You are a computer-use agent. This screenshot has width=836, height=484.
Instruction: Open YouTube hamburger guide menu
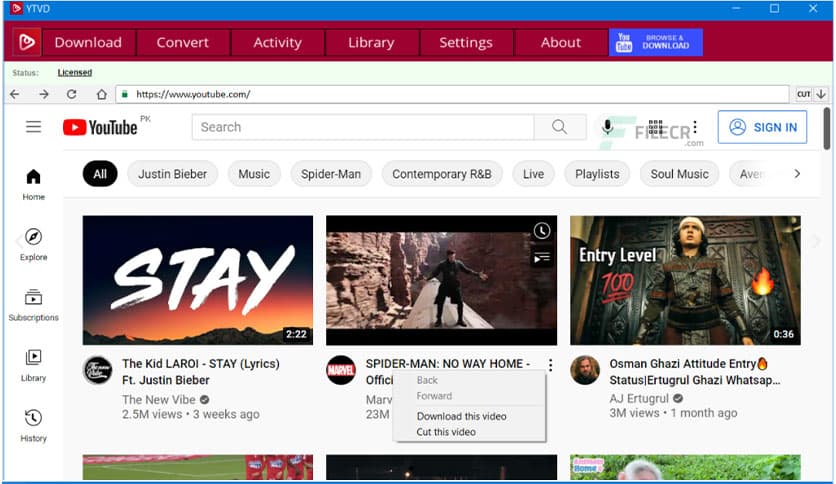point(34,127)
